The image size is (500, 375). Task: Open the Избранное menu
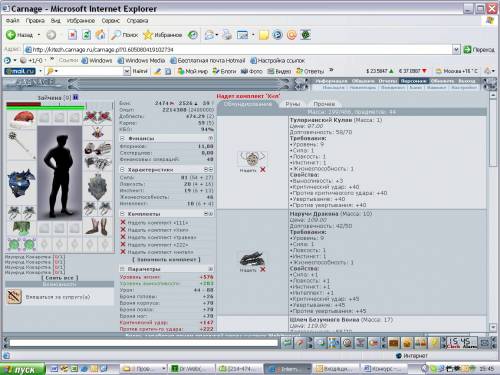click(x=81, y=21)
